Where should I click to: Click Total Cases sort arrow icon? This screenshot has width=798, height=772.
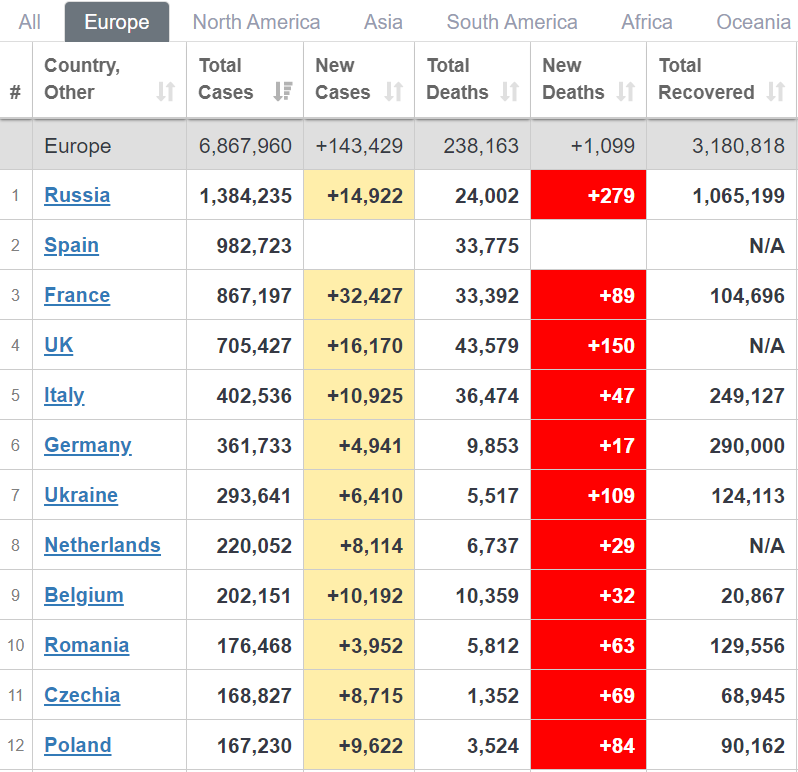283,93
